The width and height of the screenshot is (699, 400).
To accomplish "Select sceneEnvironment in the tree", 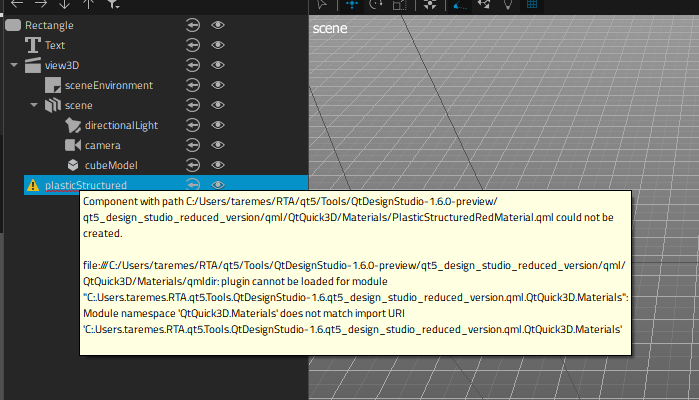I will [x=108, y=85].
